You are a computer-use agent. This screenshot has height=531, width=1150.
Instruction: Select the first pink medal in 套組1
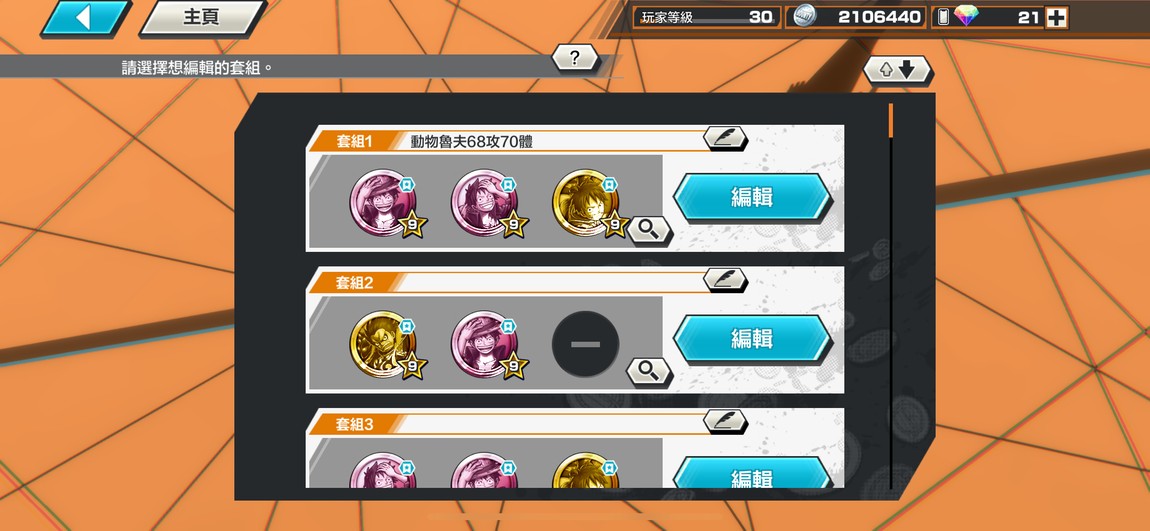[383, 203]
